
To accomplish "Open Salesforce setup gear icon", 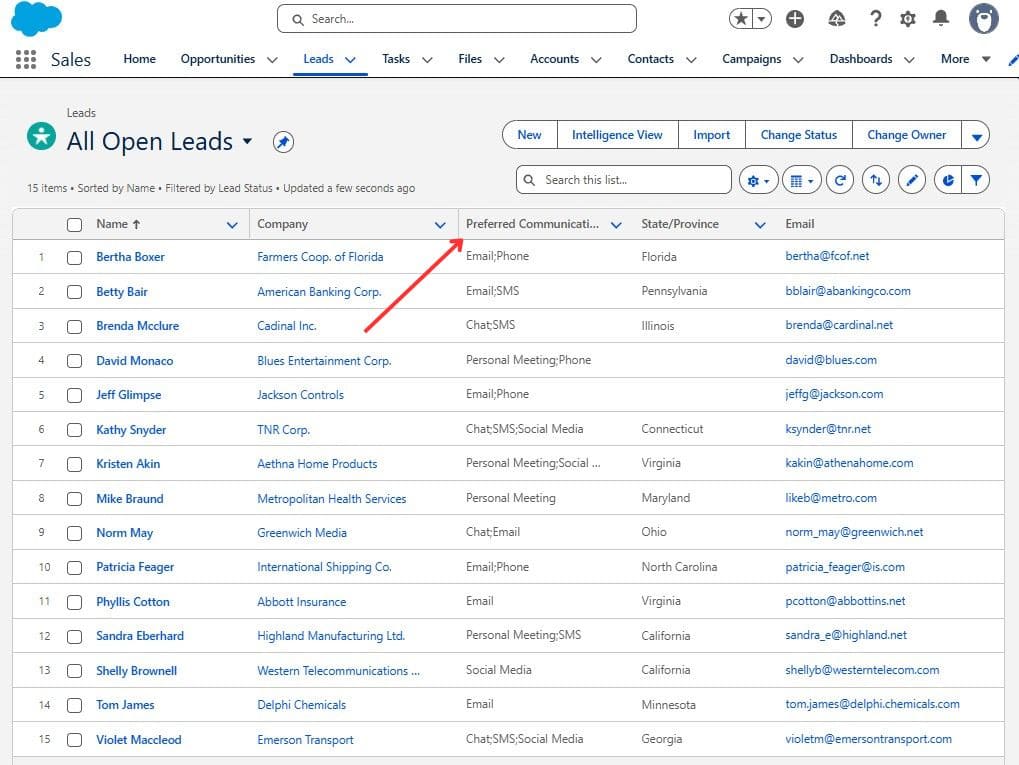I will [907, 18].
